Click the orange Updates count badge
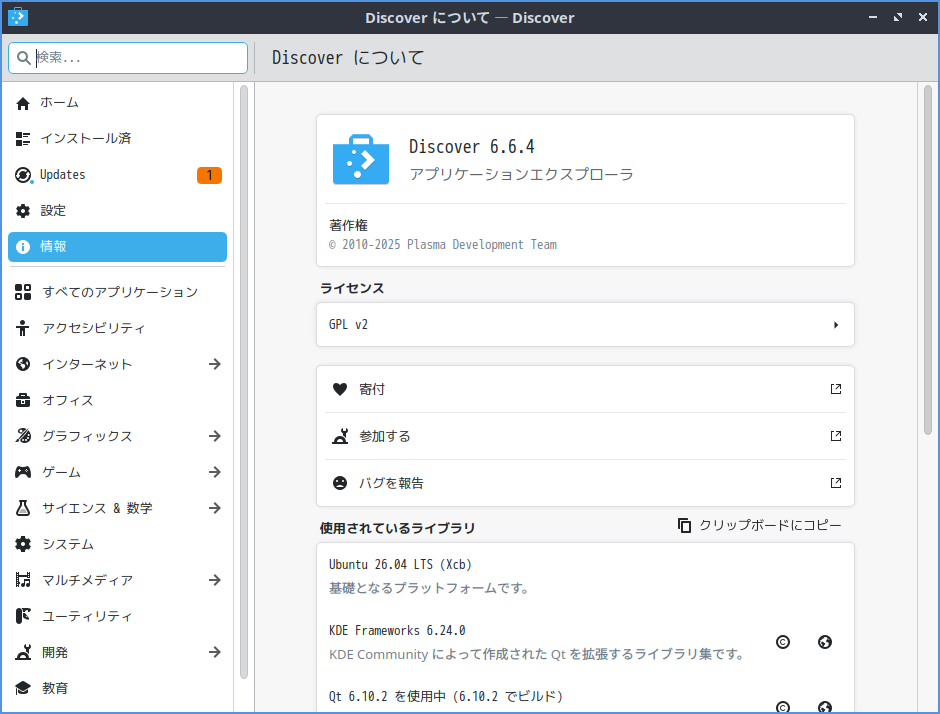 click(209, 175)
